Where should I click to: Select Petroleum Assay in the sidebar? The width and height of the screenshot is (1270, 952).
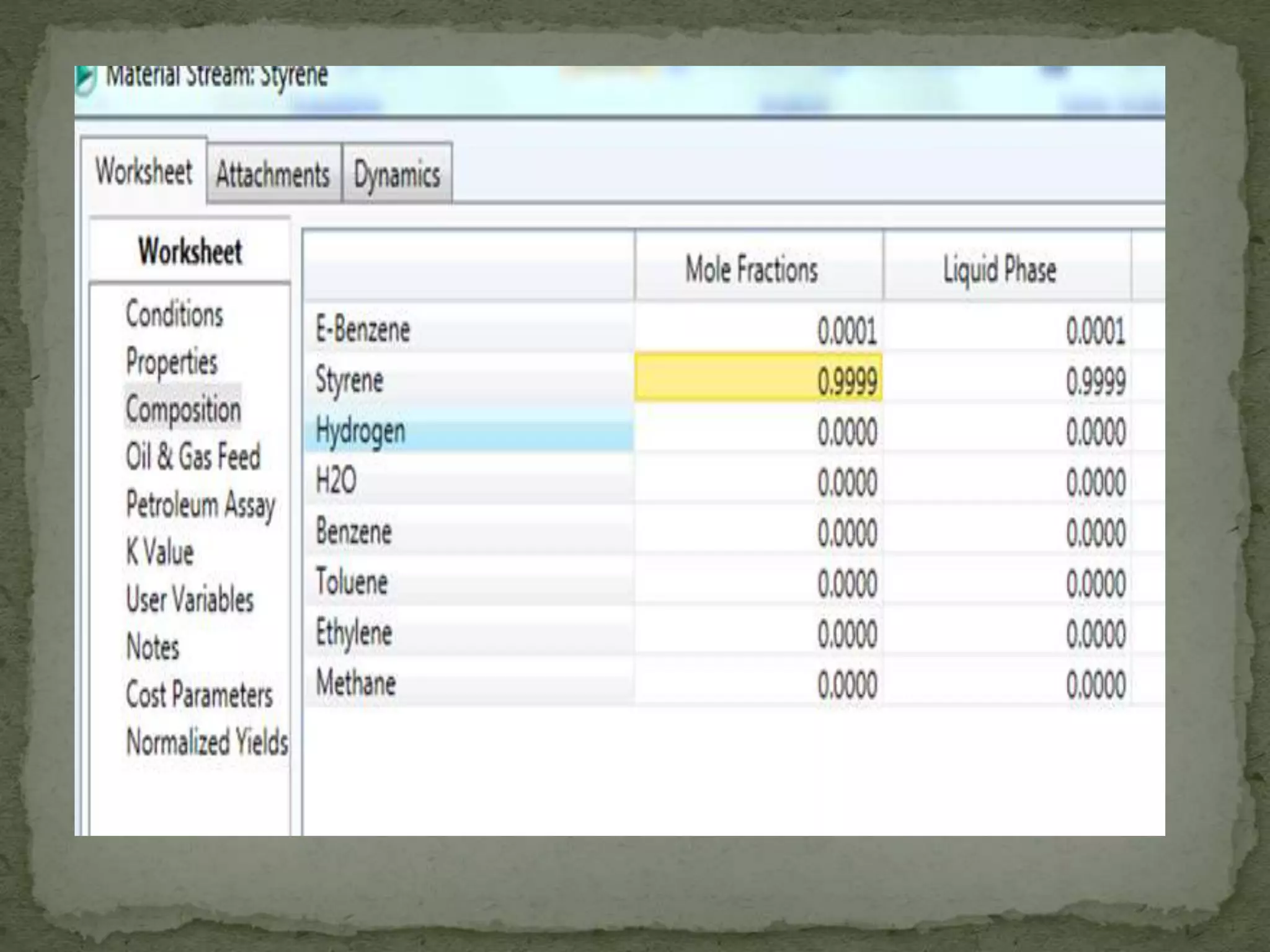coord(200,505)
